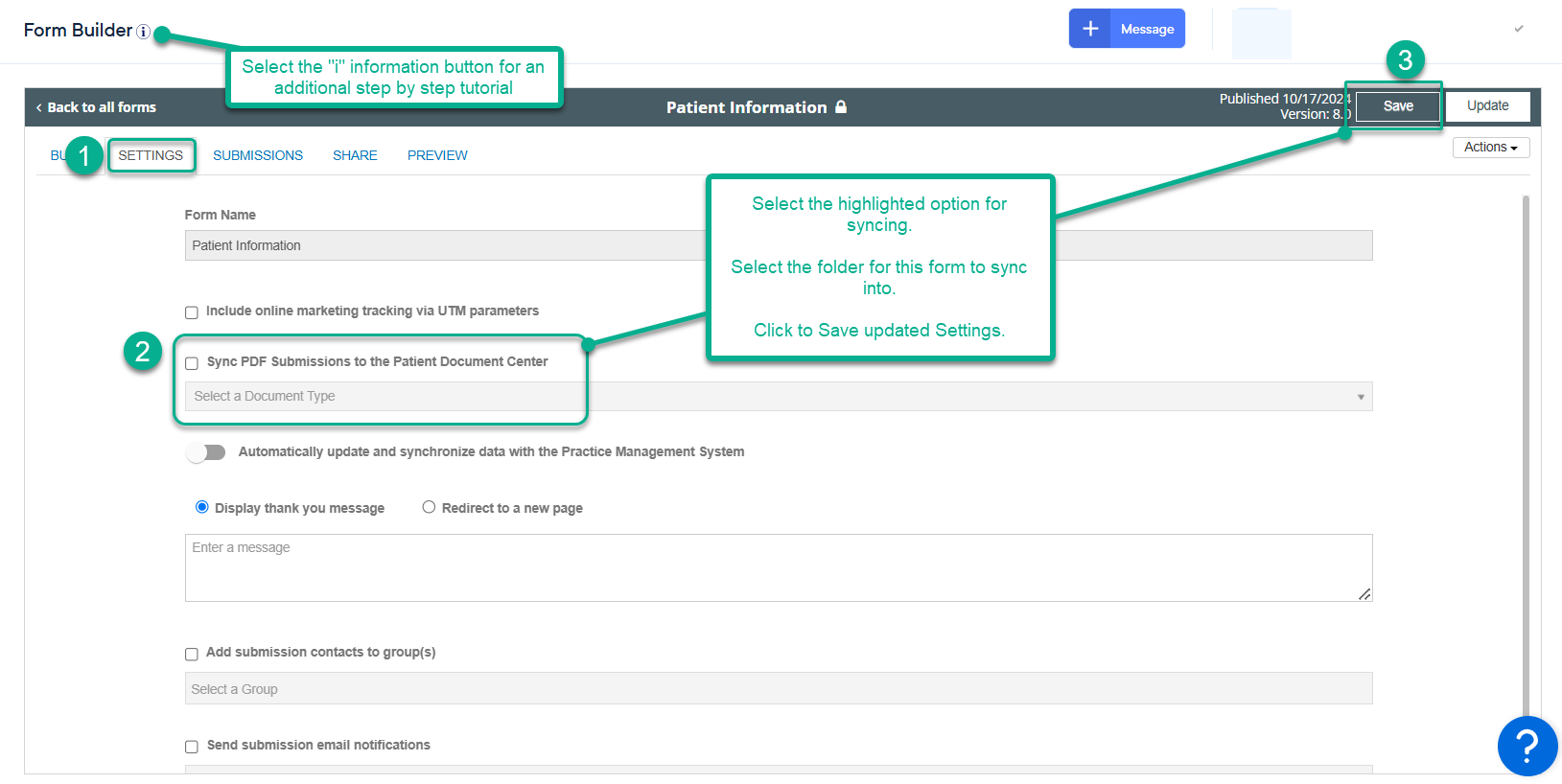This screenshot has height=784, width=1562.
Task: Check Send submission email notifications
Action: [x=192, y=747]
